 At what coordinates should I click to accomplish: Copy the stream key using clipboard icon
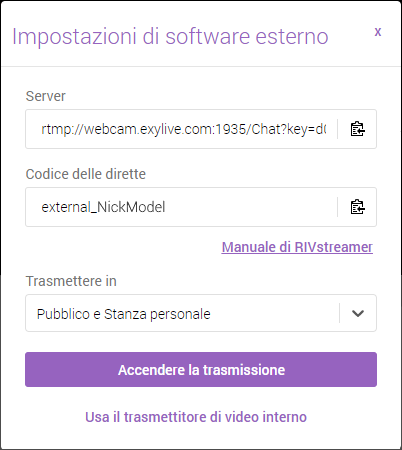[357, 207]
